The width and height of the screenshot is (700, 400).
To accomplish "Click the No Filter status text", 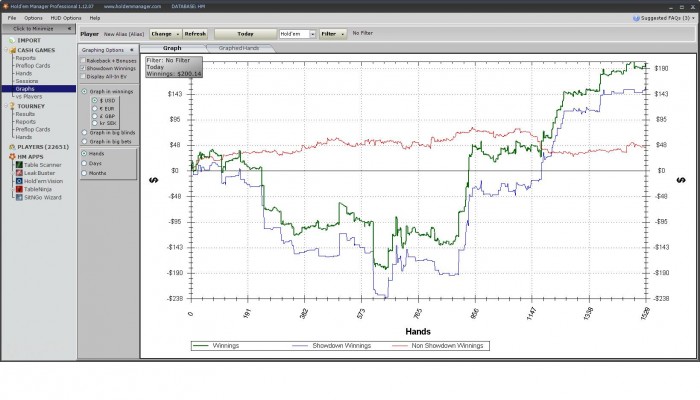I will click(362, 33).
